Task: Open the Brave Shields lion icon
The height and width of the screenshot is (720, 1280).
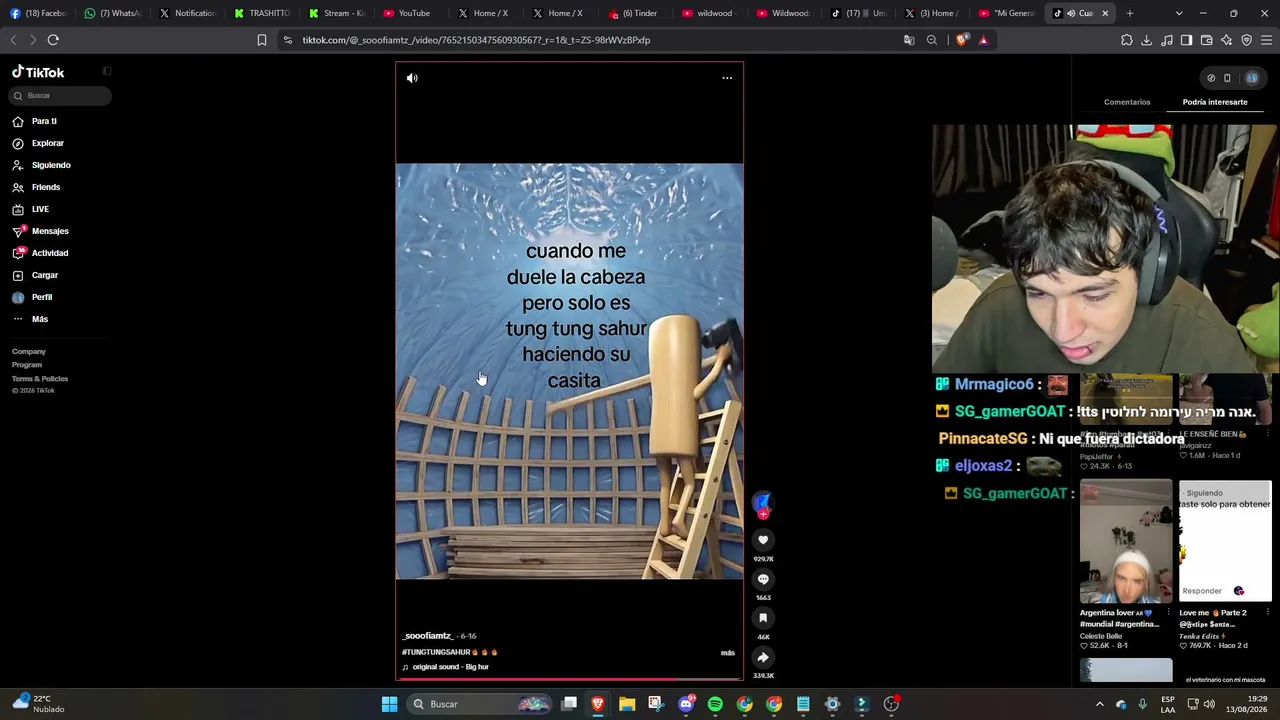Action: (962, 40)
